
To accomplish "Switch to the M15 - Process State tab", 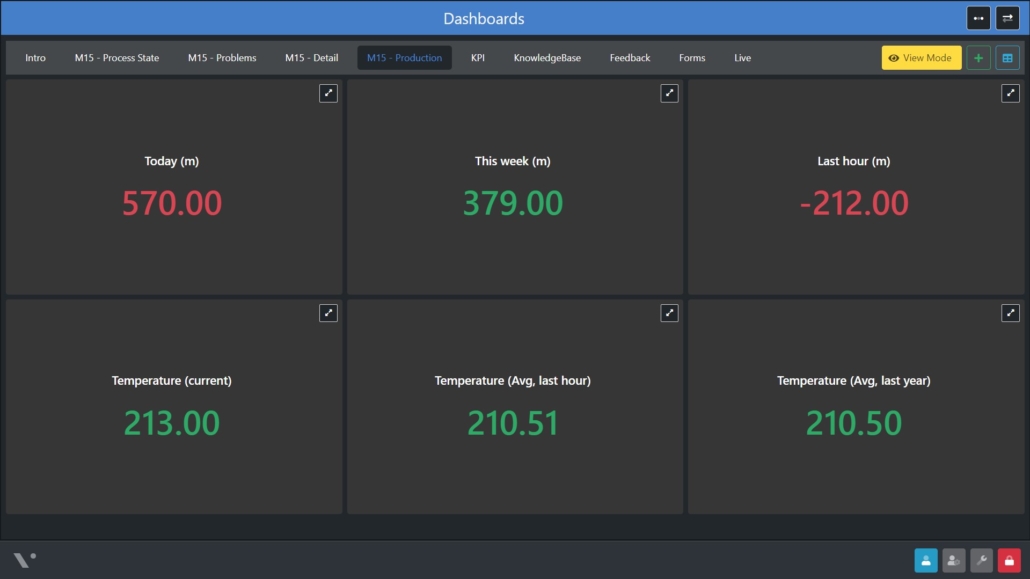I will tap(117, 58).
